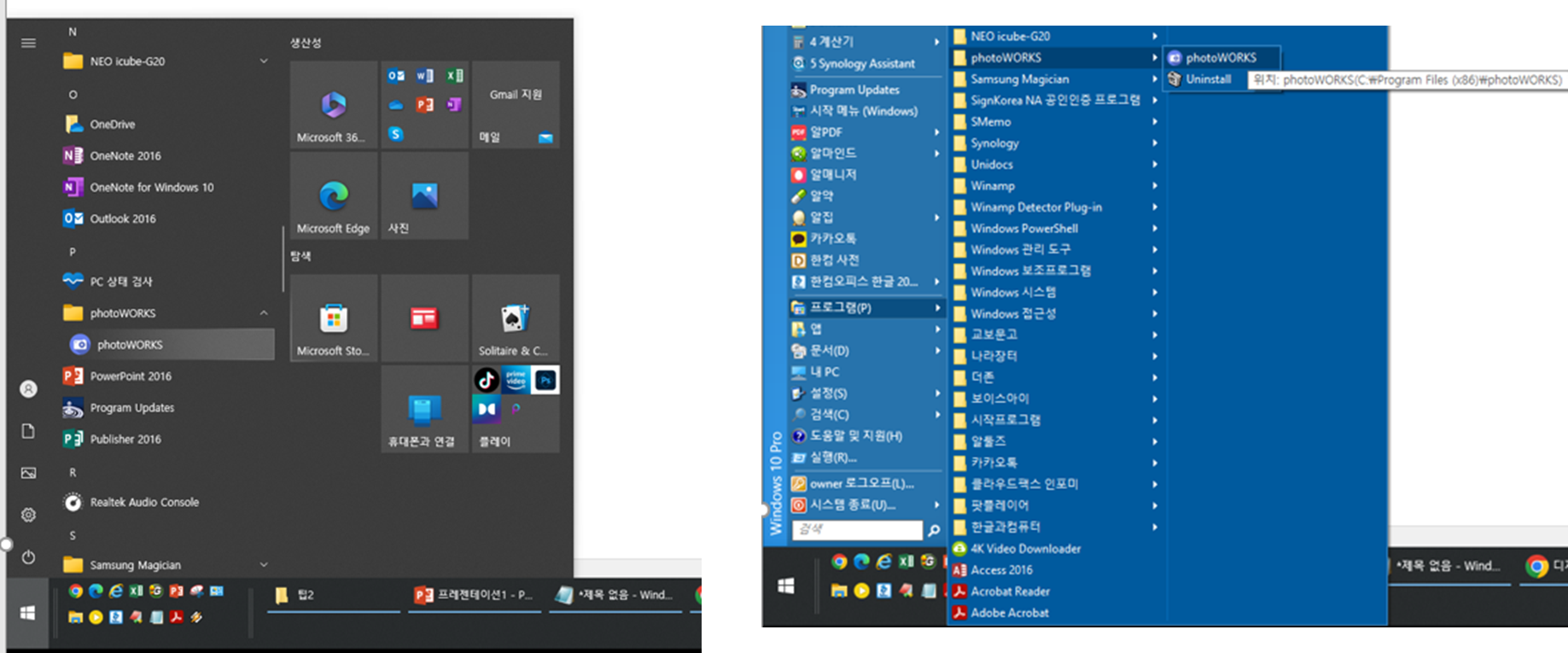Open the Power button in Start sidebar
The height and width of the screenshot is (653, 1568).
tap(28, 557)
